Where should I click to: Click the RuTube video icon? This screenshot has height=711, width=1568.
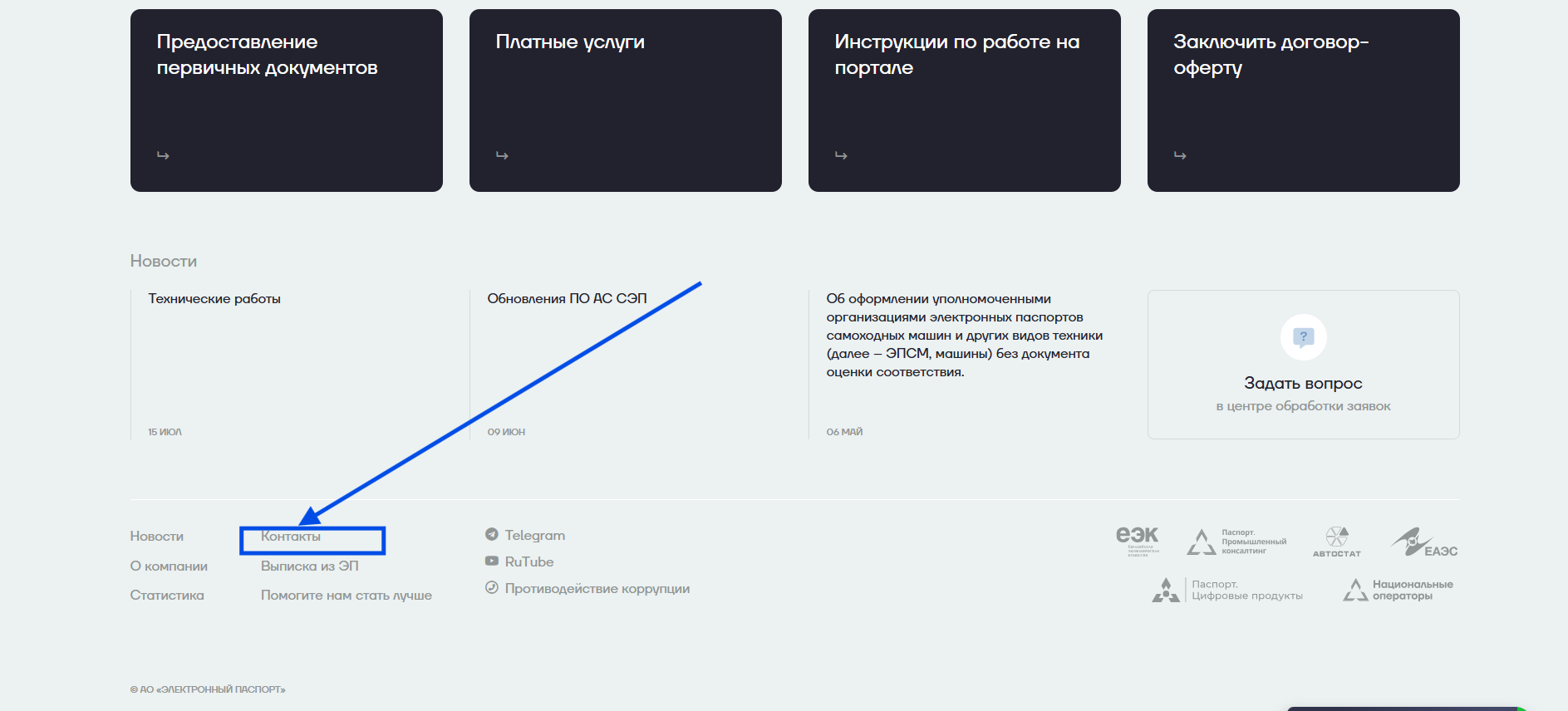click(x=492, y=561)
